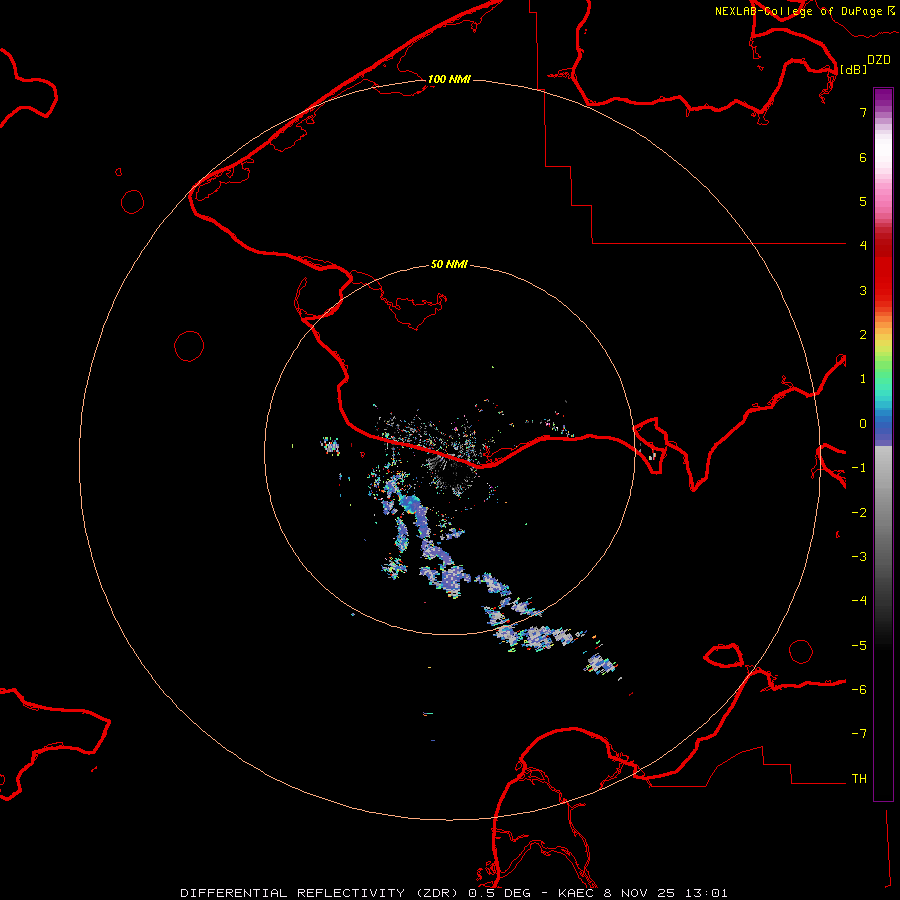Click the 6 value on the color scale

tap(863, 157)
